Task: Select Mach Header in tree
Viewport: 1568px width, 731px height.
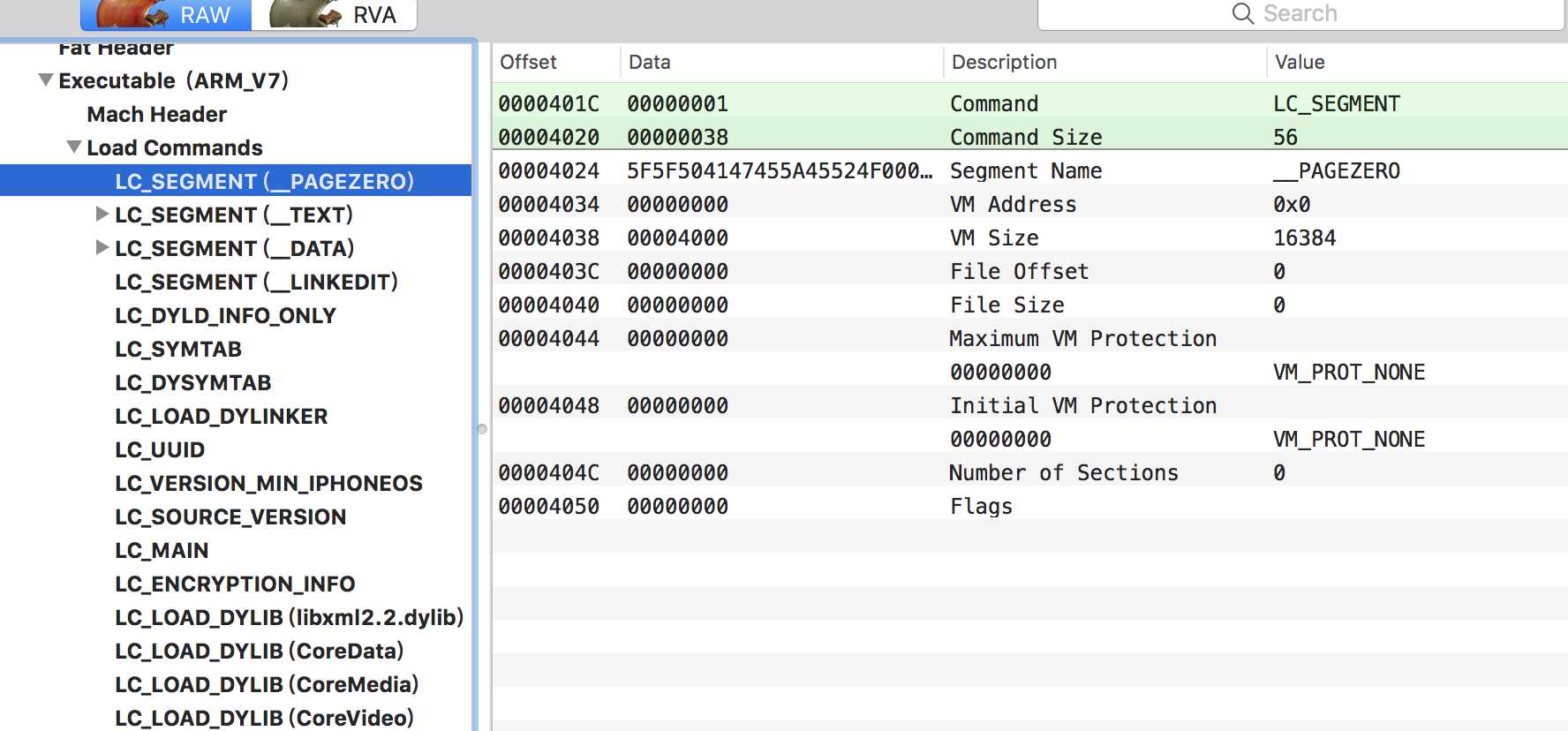Action: (x=156, y=114)
